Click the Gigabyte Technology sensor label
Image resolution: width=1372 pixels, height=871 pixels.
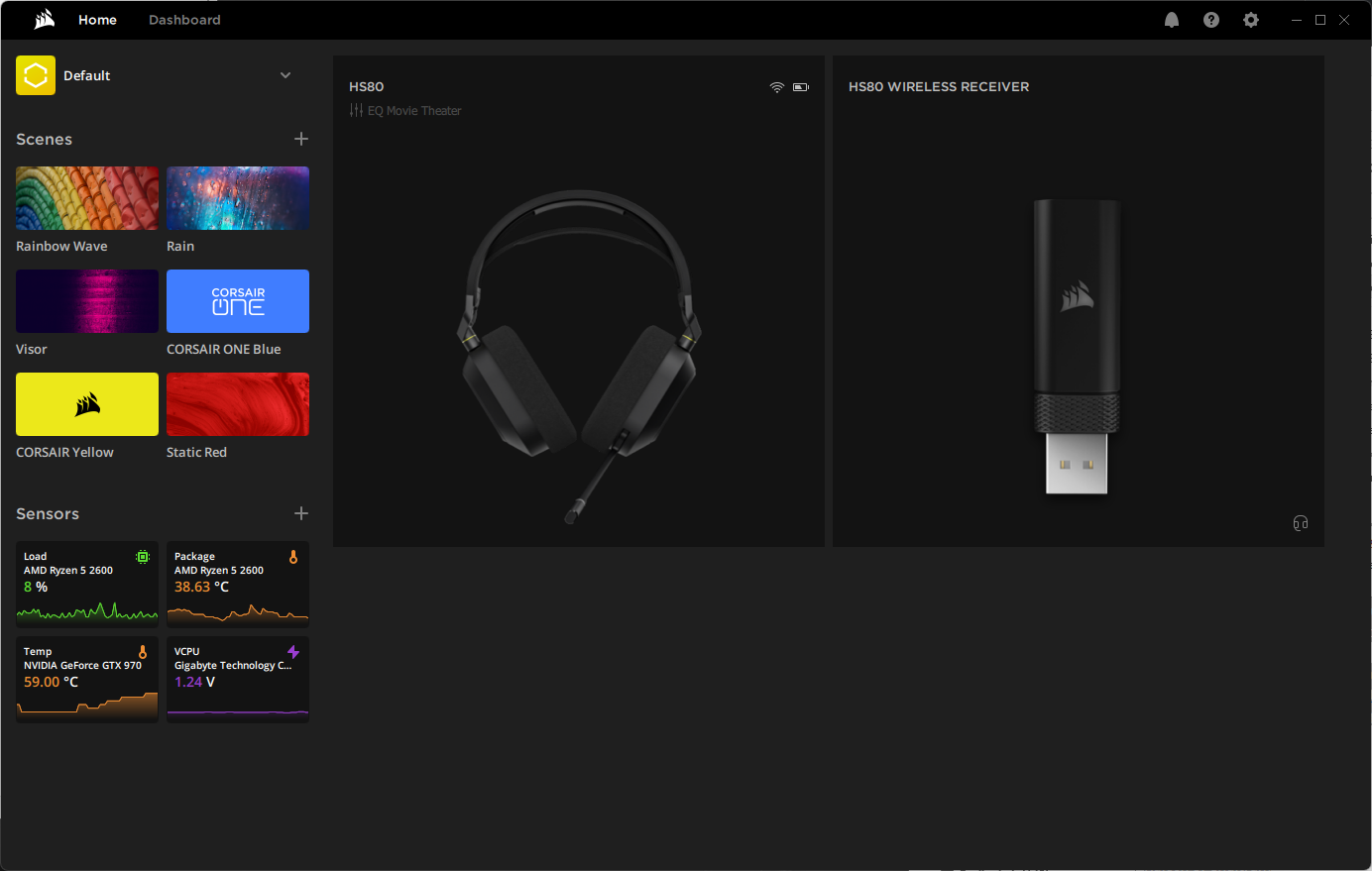[x=233, y=666]
